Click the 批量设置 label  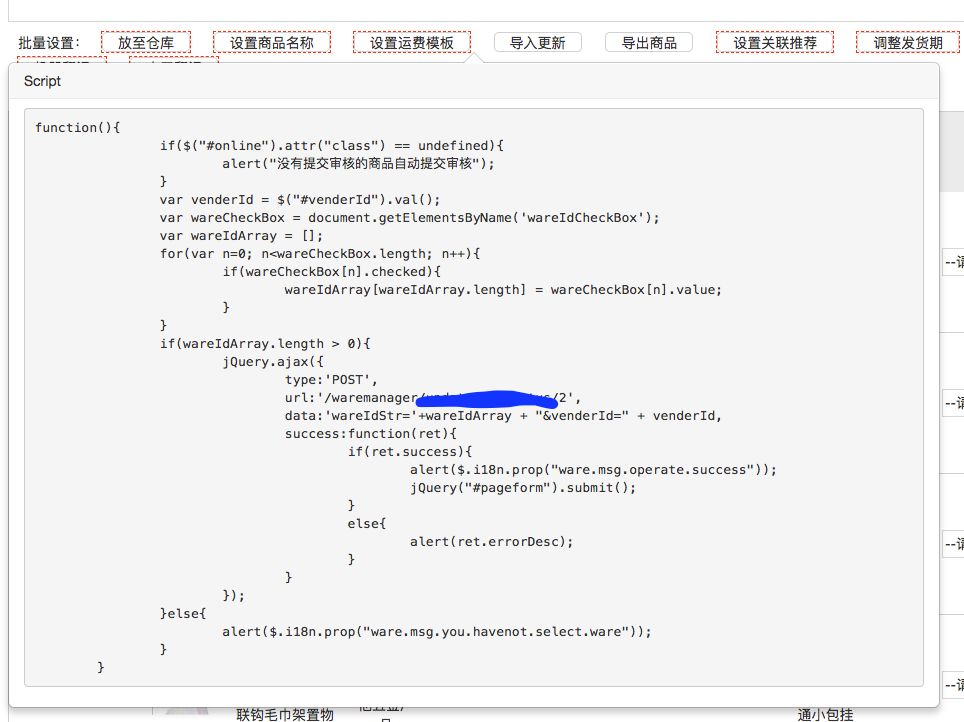pyautogui.click(x=49, y=43)
